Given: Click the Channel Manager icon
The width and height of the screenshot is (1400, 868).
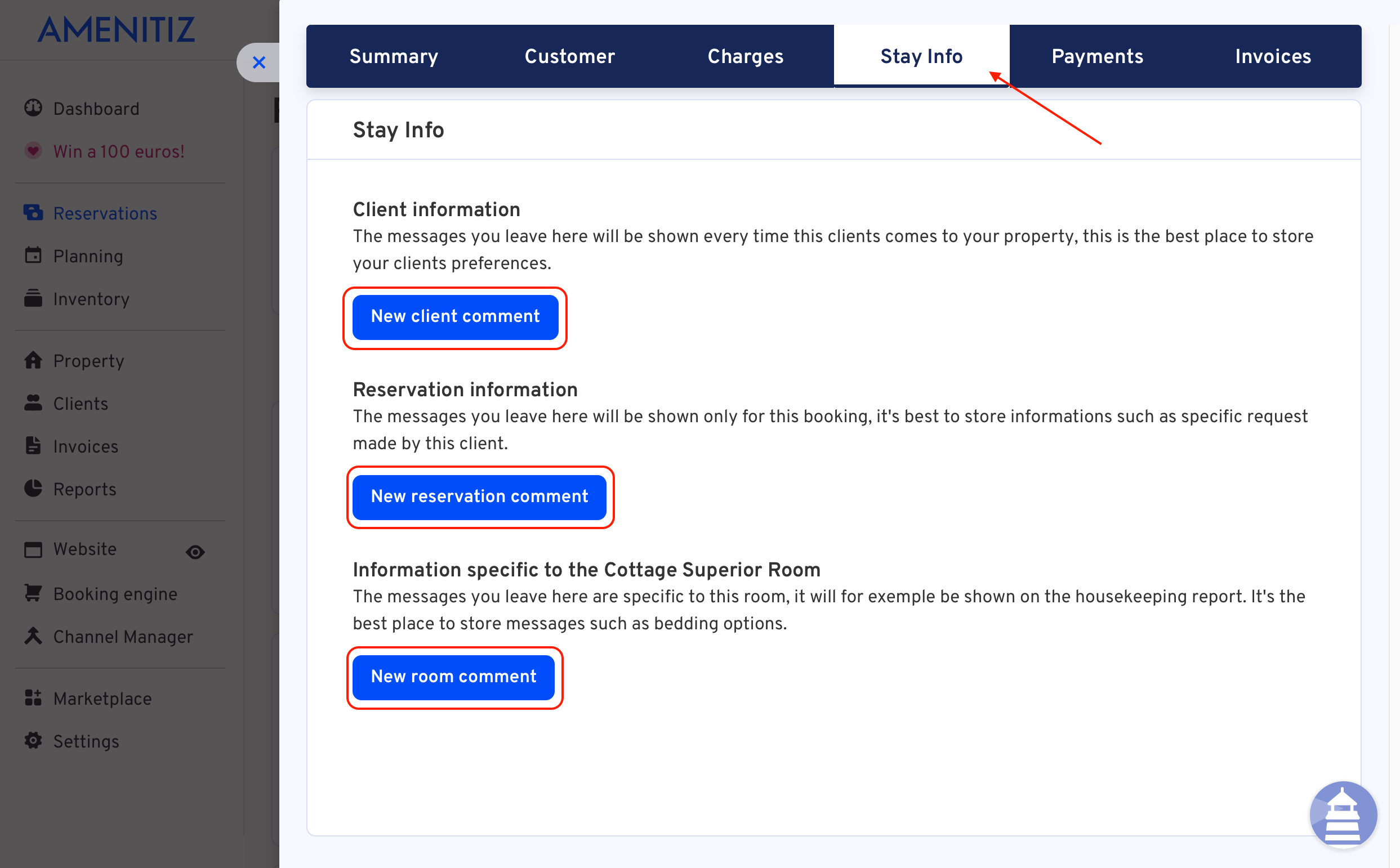Looking at the screenshot, I should click(x=33, y=636).
